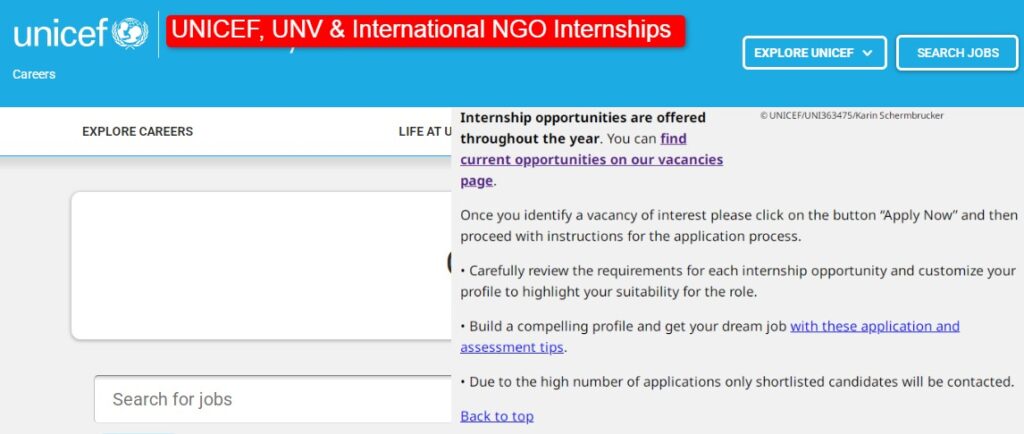Click the Apply Now instruction paragraph
The height and width of the screenshot is (434, 1024).
click(739, 226)
